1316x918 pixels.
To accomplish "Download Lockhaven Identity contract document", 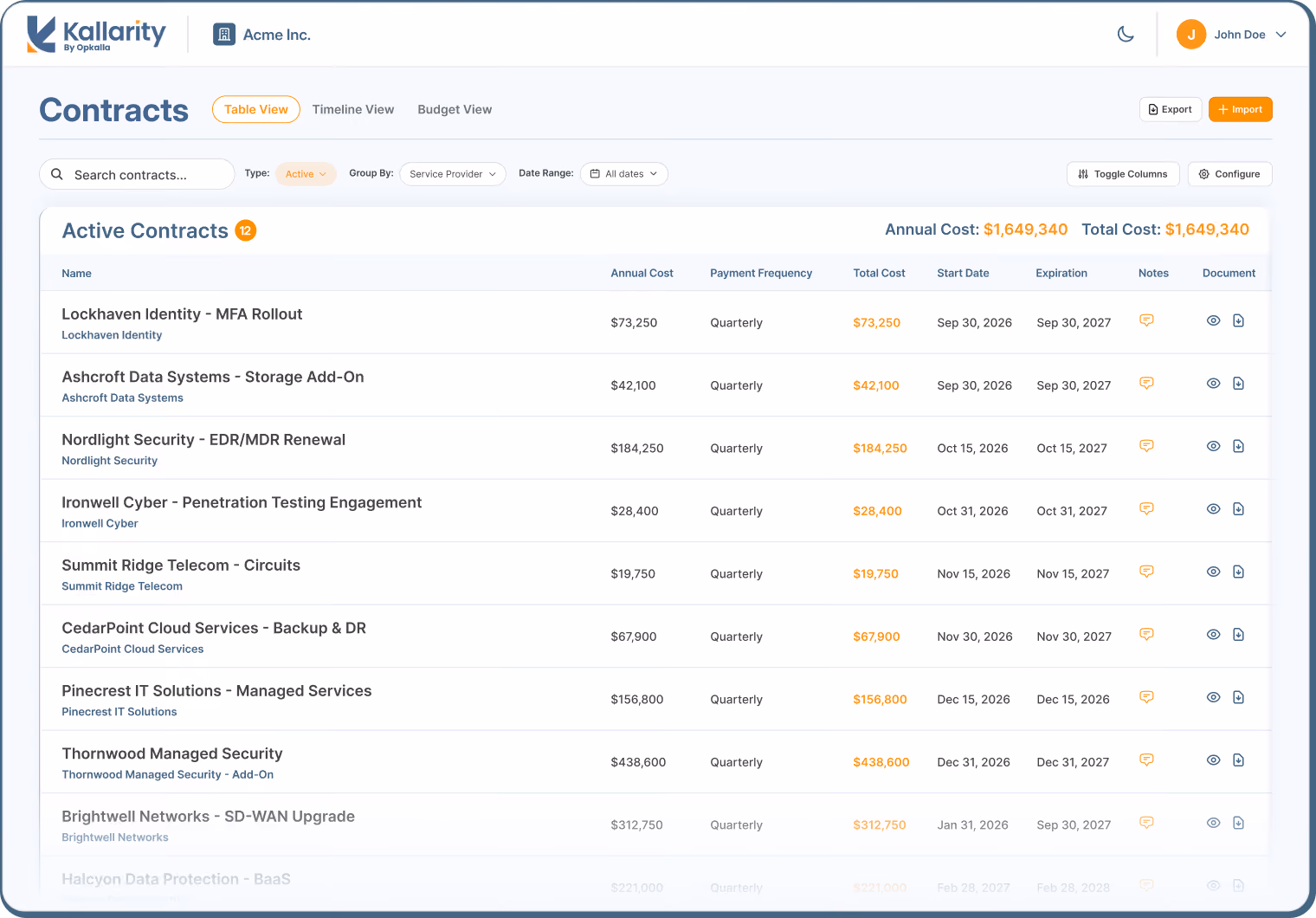I will (1239, 320).
